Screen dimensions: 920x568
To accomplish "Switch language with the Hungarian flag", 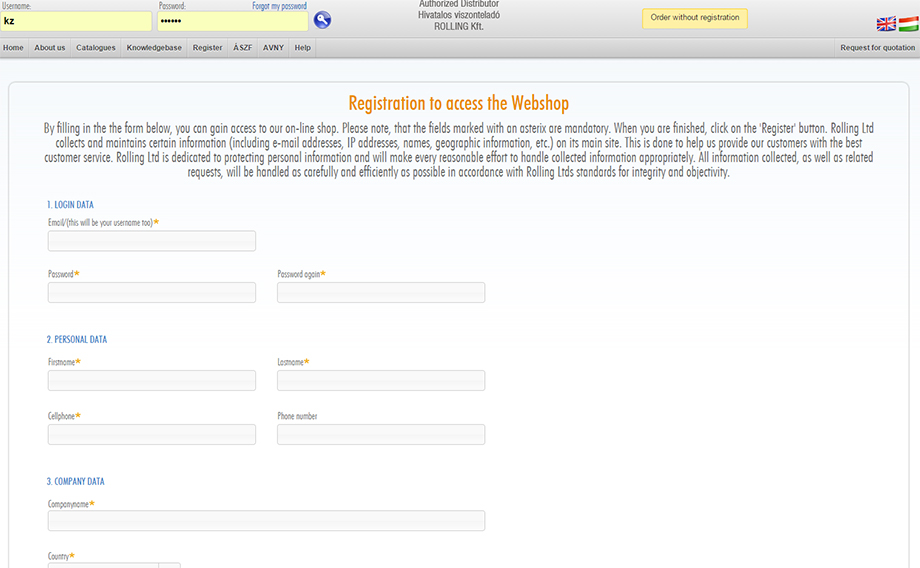I will [x=908, y=24].
